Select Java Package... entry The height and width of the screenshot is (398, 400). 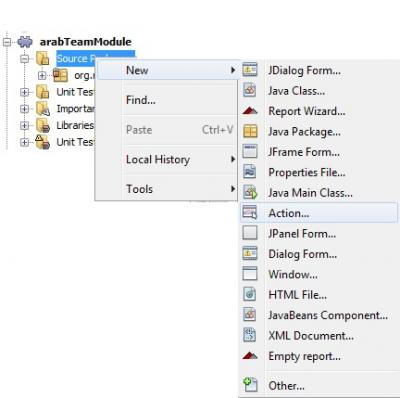319,131
